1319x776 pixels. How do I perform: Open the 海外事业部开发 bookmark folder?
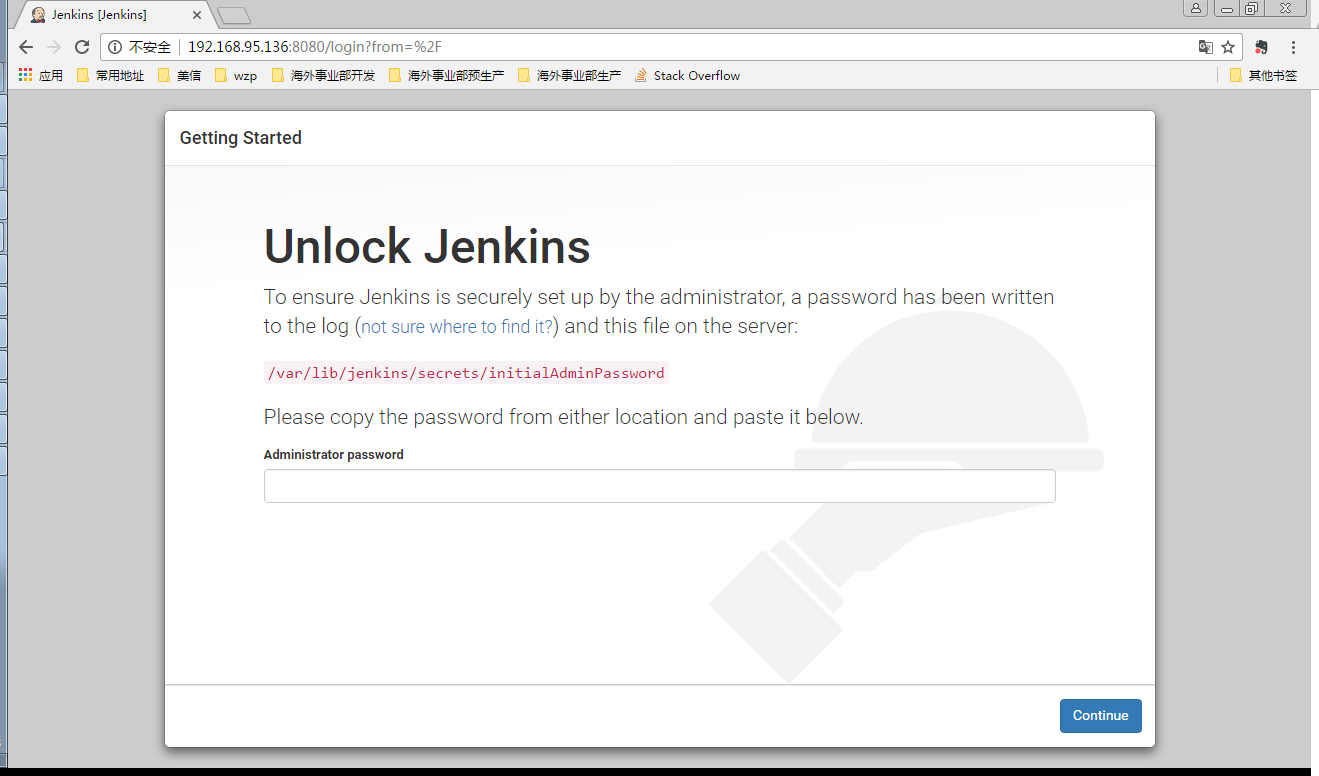tap(323, 75)
